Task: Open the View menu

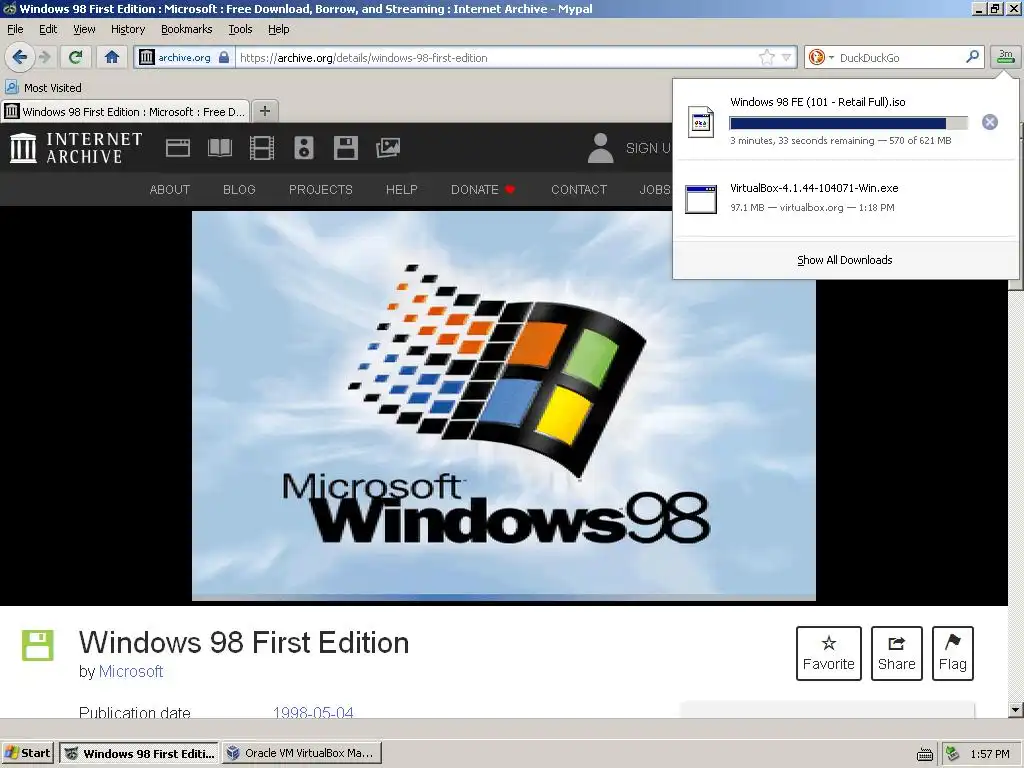Action: pyautogui.click(x=84, y=29)
